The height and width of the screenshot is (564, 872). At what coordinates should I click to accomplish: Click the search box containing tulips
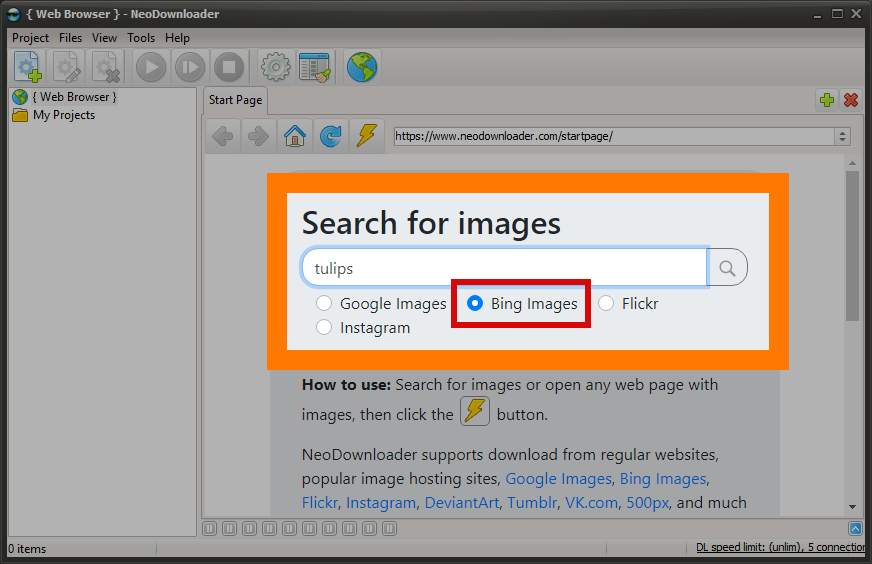pos(505,268)
